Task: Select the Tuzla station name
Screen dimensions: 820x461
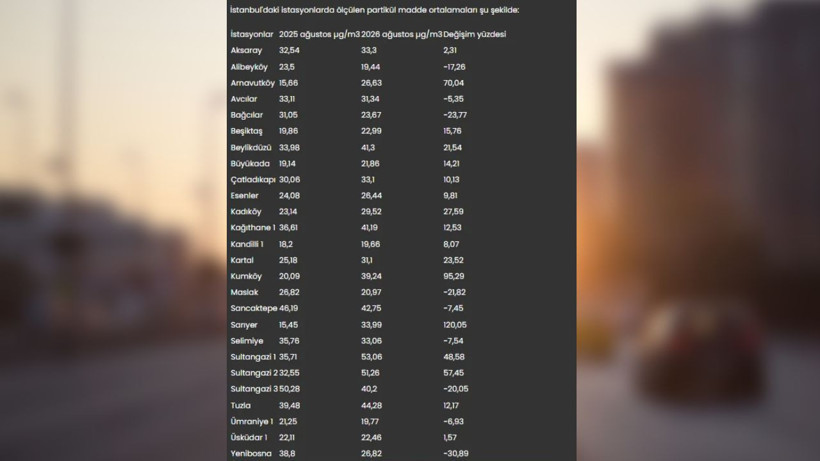Action: pos(241,405)
